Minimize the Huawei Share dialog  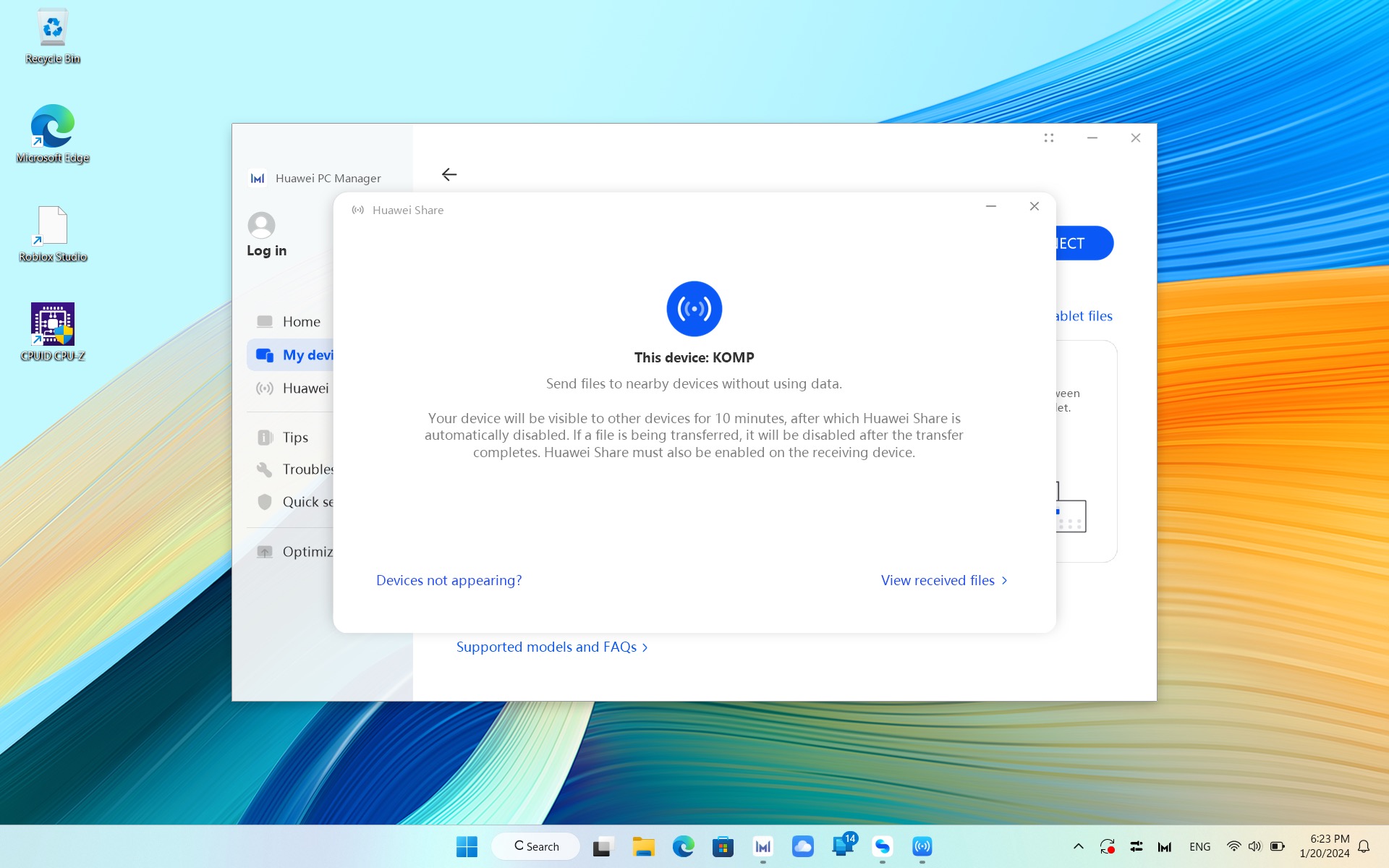(990, 206)
